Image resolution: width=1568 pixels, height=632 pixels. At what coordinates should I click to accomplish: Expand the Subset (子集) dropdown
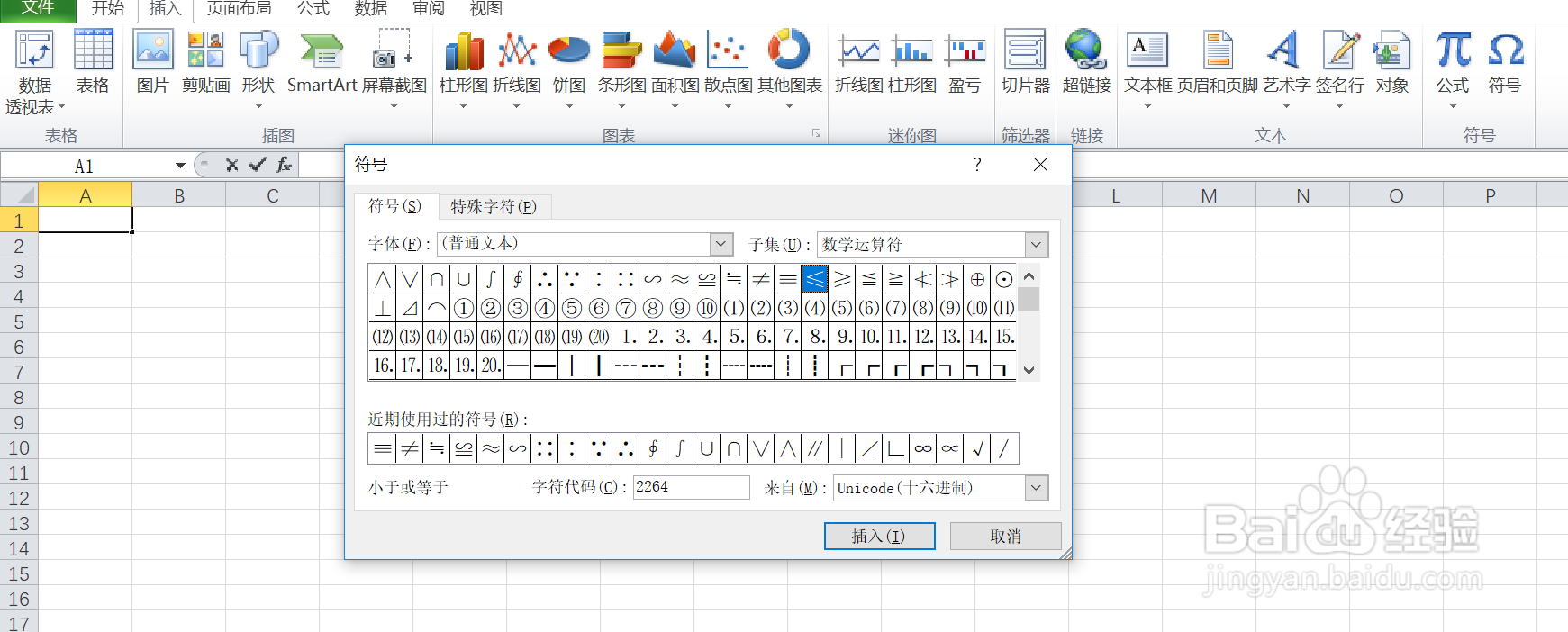click(1037, 245)
